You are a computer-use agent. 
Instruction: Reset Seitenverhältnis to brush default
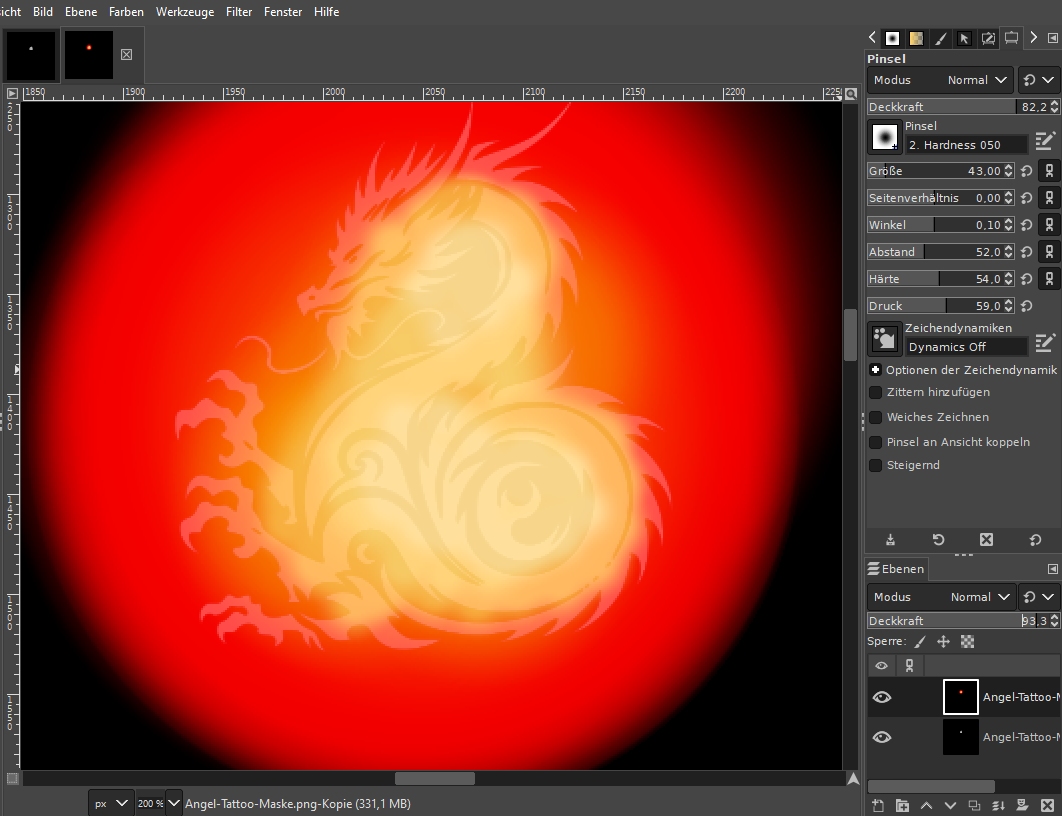(1027, 198)
